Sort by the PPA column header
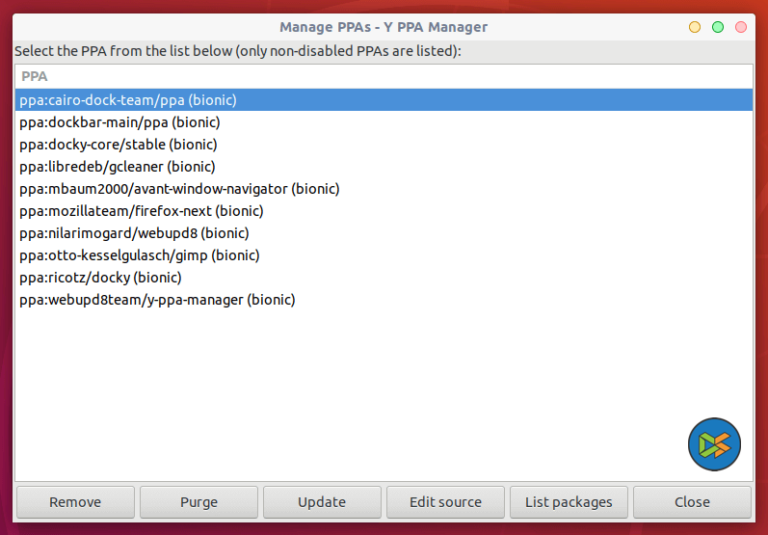 point(384,76)
